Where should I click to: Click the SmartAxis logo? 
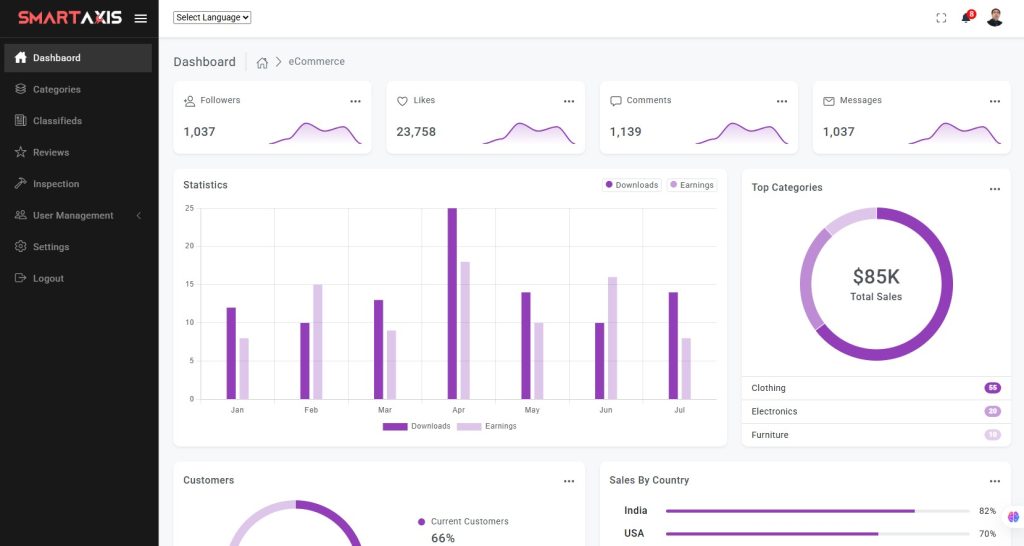[70, 18]
